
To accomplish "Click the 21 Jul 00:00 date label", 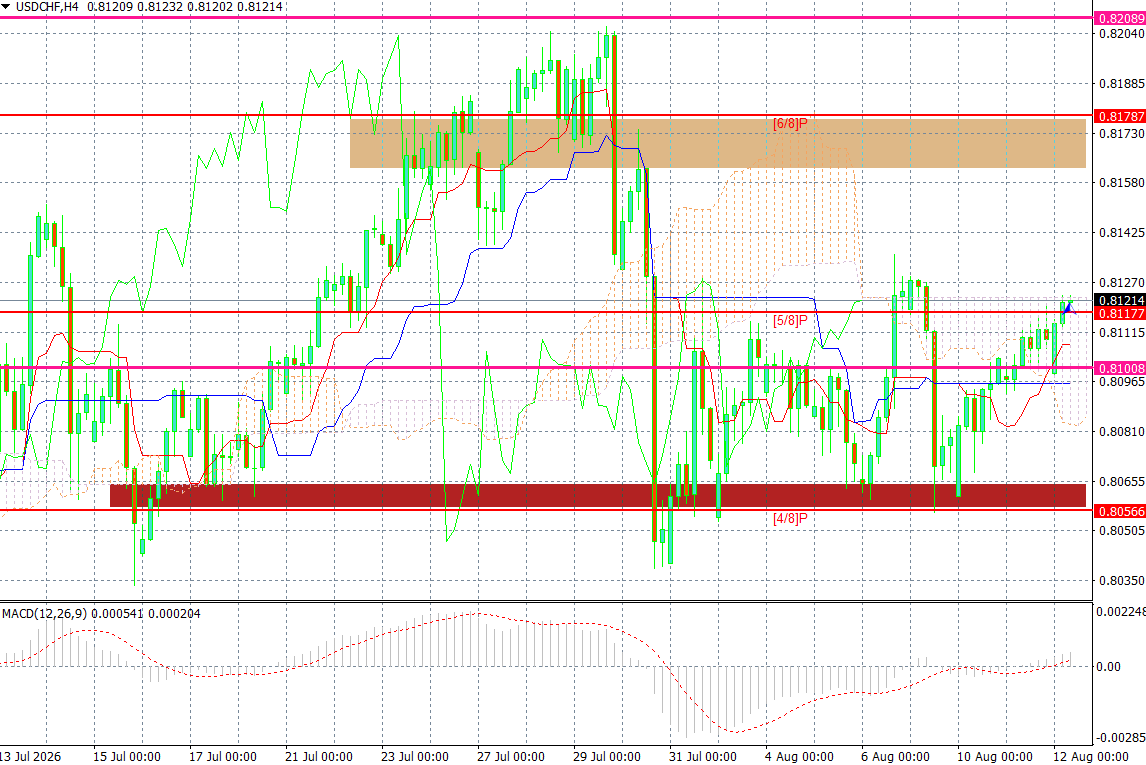I will 319,756.
